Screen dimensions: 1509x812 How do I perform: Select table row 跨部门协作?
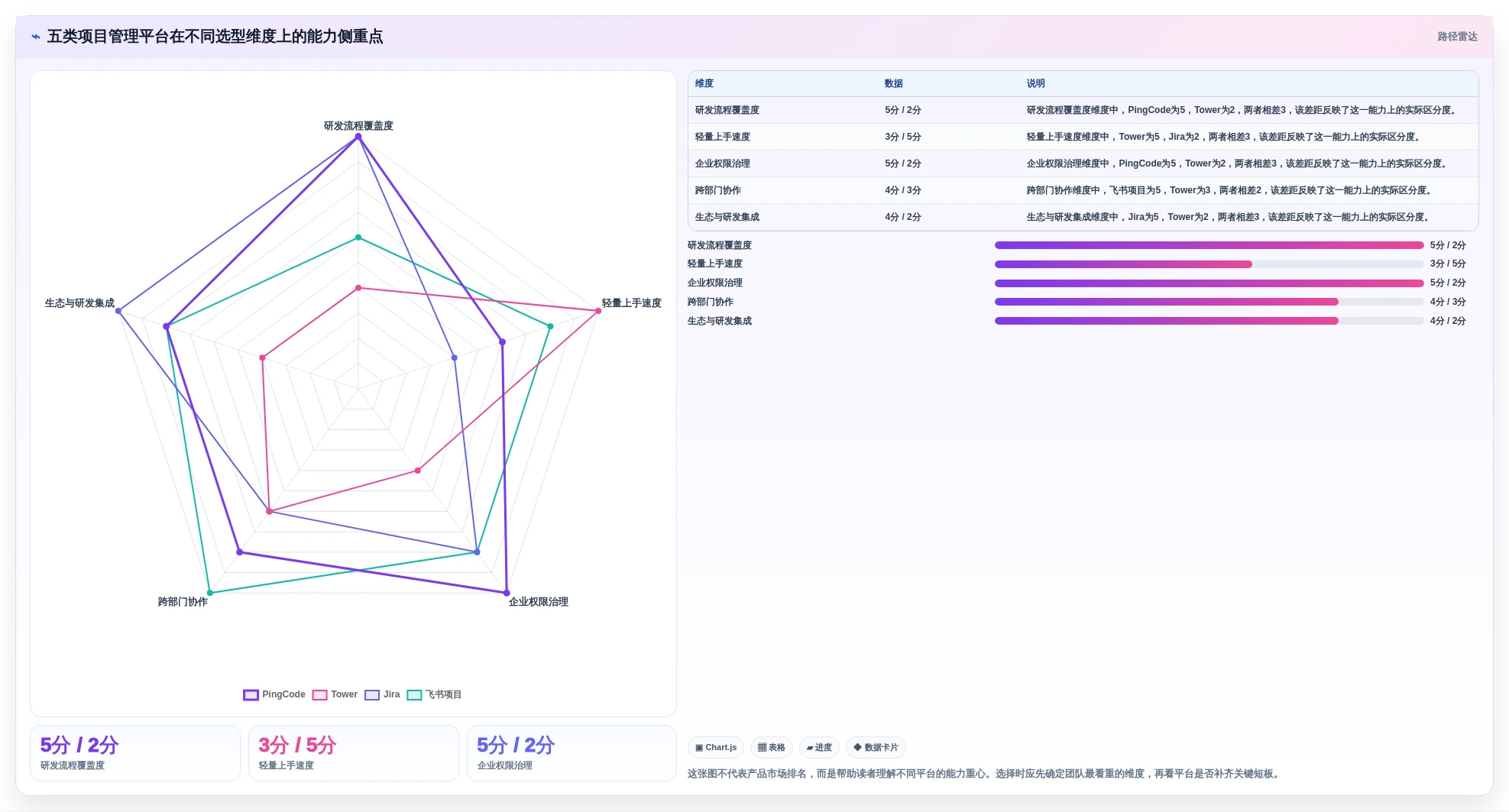tap(1083, 190)
